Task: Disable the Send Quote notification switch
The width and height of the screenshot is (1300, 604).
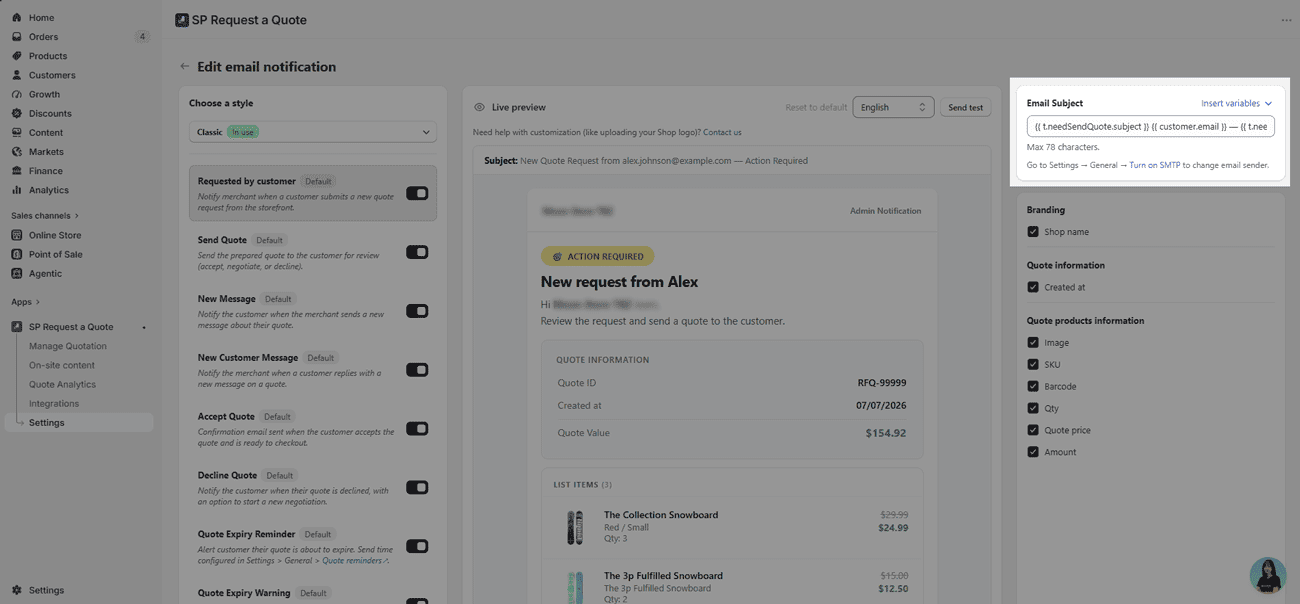Action: (417, 252)
